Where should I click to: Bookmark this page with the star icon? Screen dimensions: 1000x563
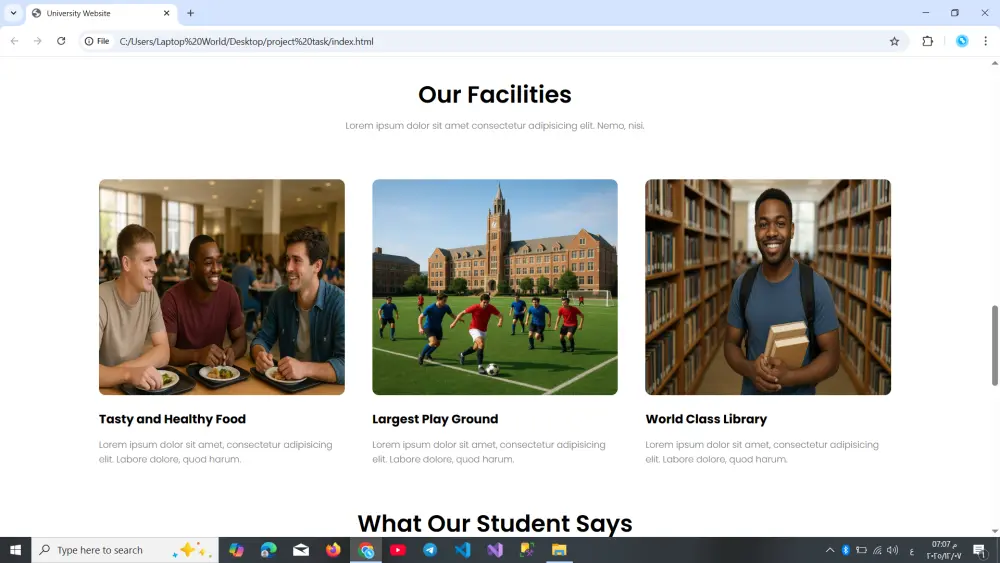tap(894, 41)
